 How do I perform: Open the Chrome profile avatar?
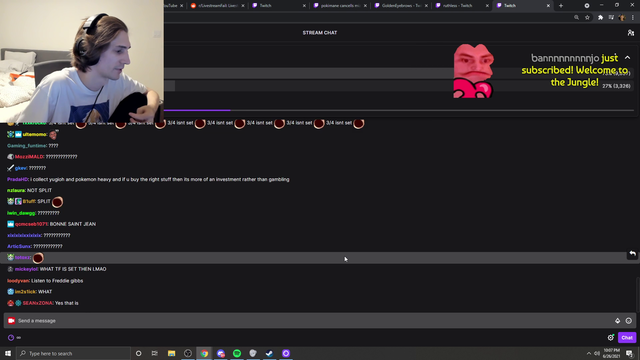[622, 18]
